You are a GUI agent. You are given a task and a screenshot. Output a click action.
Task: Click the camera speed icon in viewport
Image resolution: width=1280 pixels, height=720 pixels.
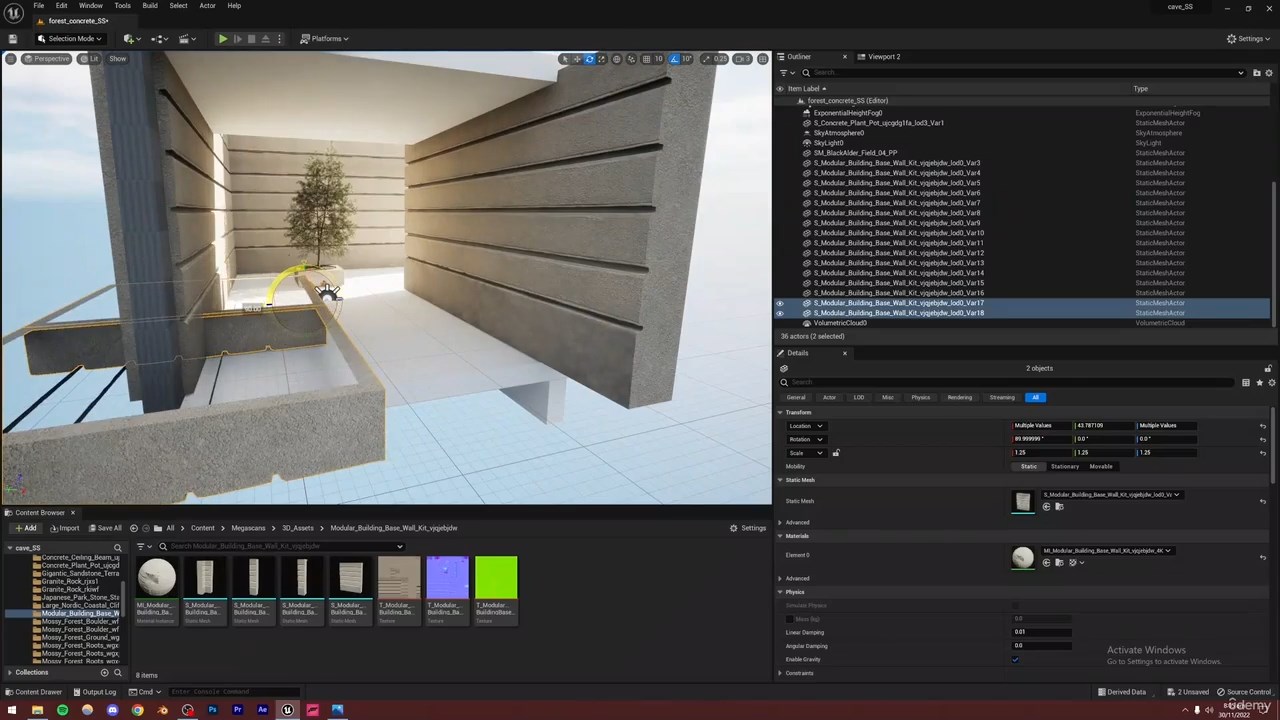pyautogui.click(x=740, y=59)
